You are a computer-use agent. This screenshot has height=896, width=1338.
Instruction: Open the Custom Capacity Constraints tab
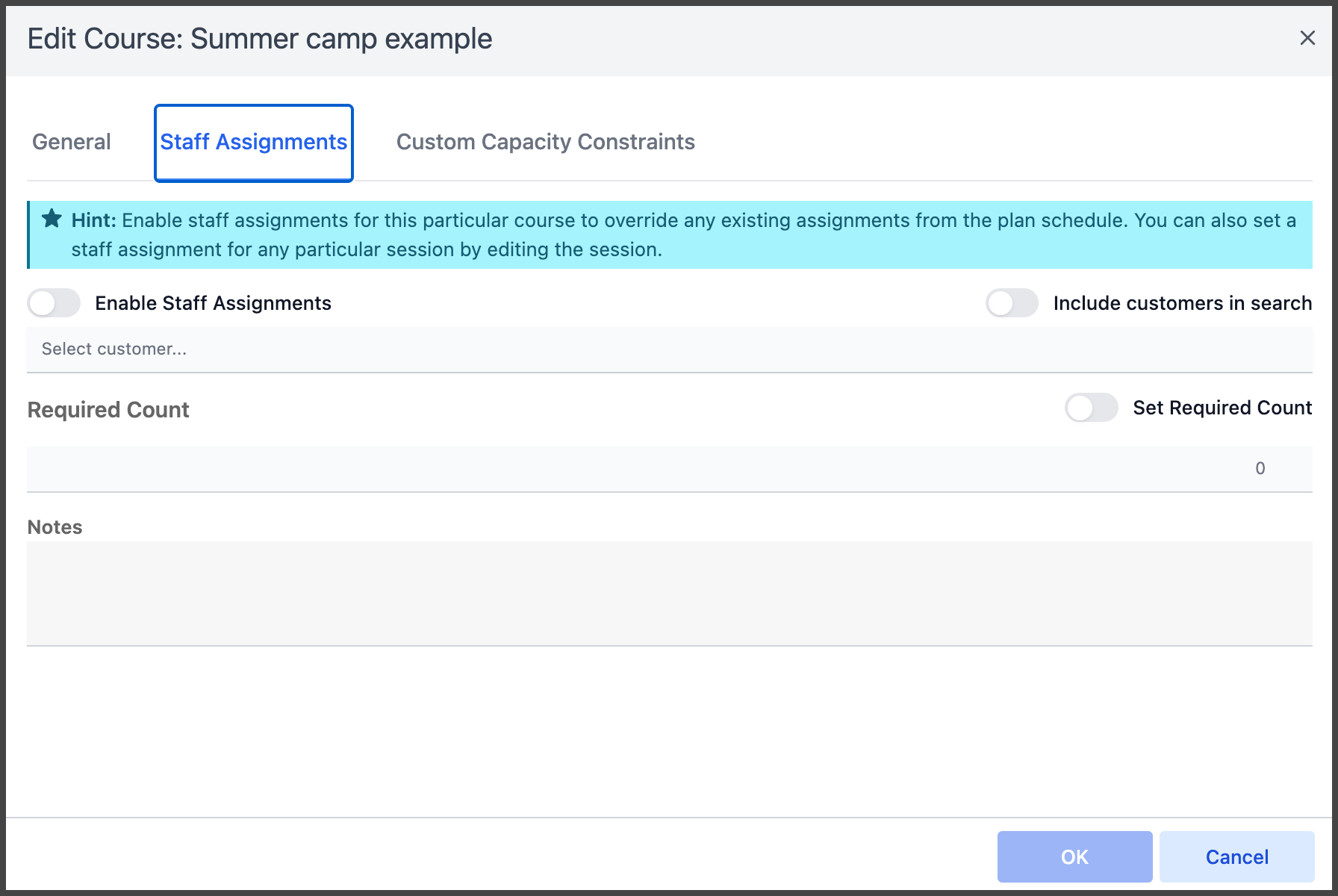546,142
